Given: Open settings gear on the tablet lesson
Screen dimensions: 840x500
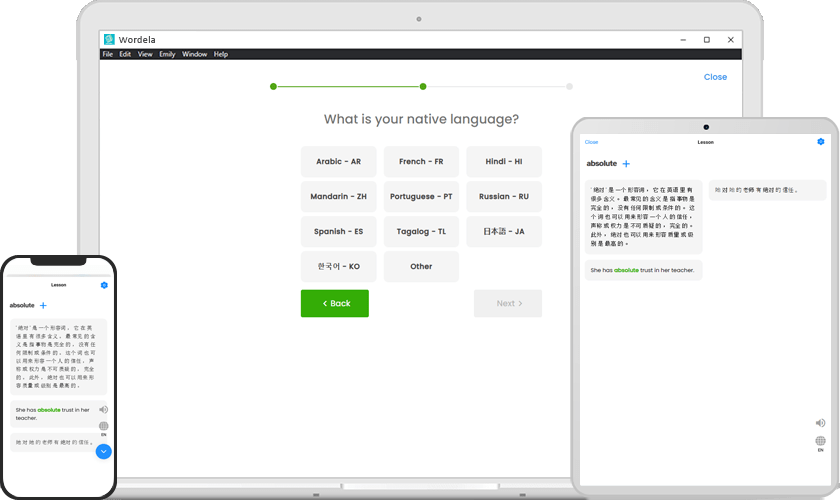Looking at the screenshot, I should [x=820, y=141].
